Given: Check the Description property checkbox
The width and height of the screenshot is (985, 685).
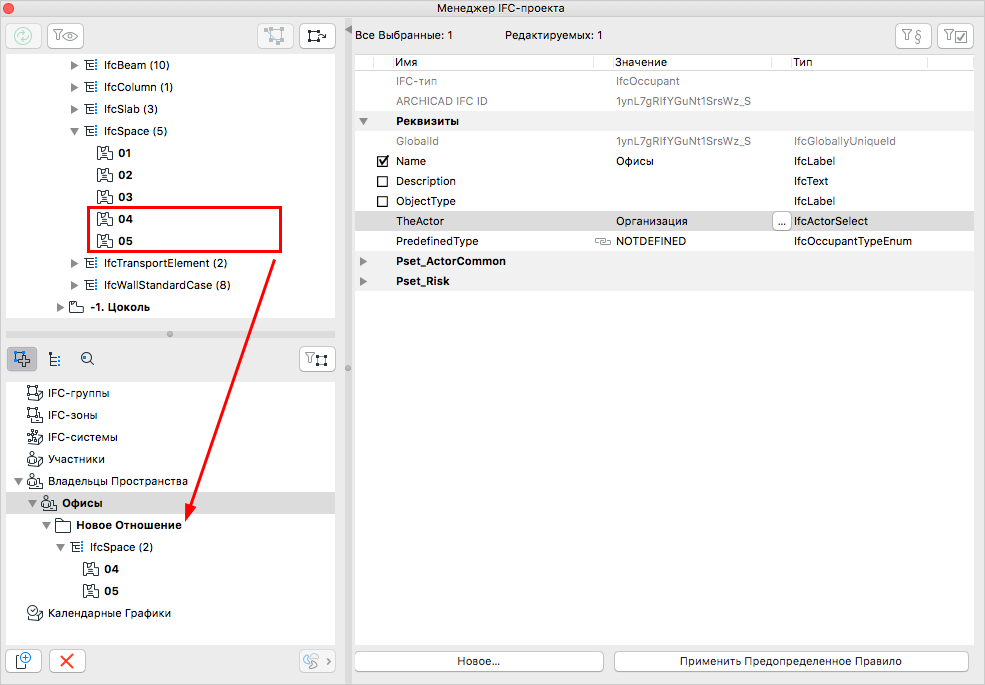Looking at the screenshot, I should coord(383,182).
